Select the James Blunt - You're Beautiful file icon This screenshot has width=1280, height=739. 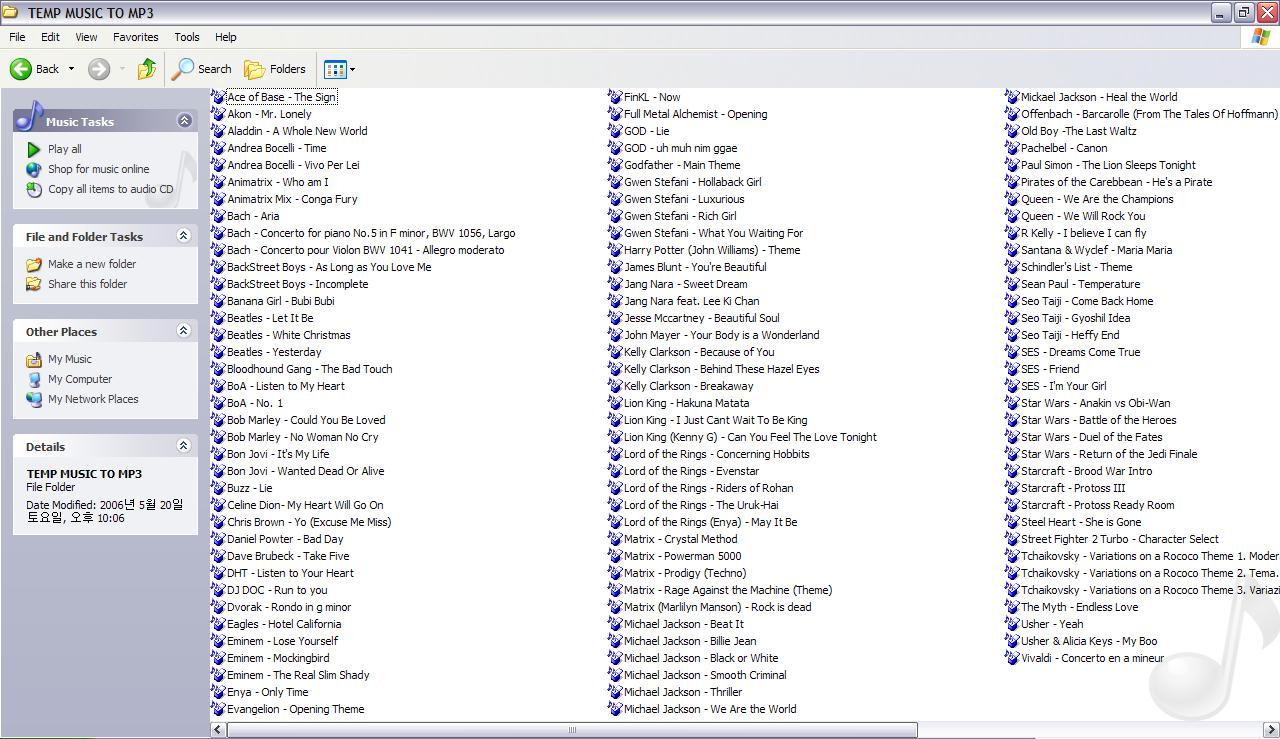click(x=615, y=267)
